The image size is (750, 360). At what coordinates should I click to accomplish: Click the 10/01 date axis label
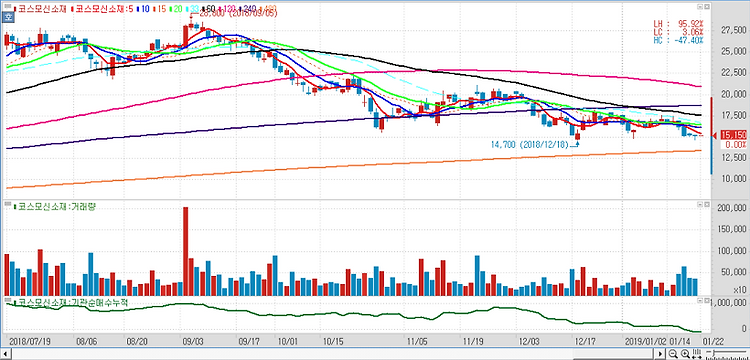289,341
